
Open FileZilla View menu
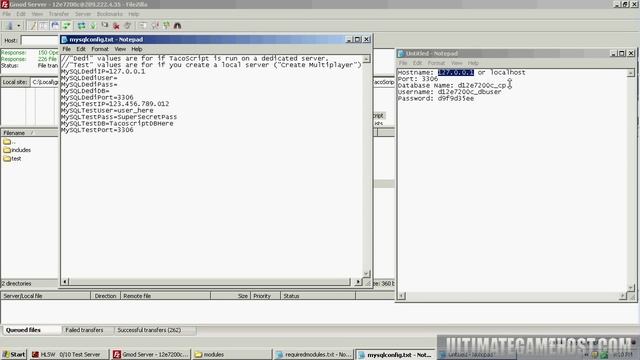pos(37,14)
